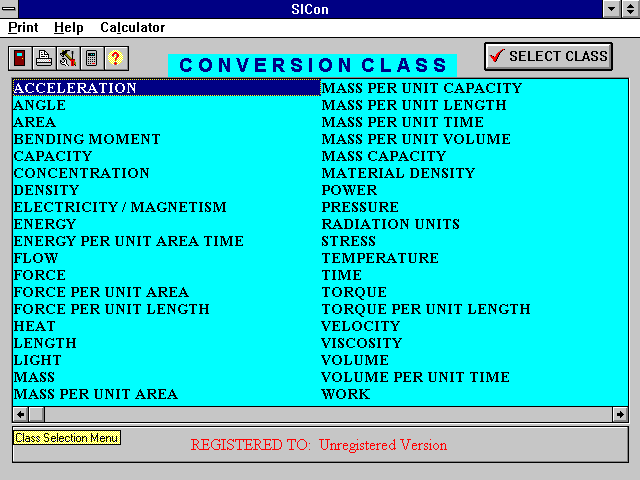Open the Help menu

(x=69, y=27)
